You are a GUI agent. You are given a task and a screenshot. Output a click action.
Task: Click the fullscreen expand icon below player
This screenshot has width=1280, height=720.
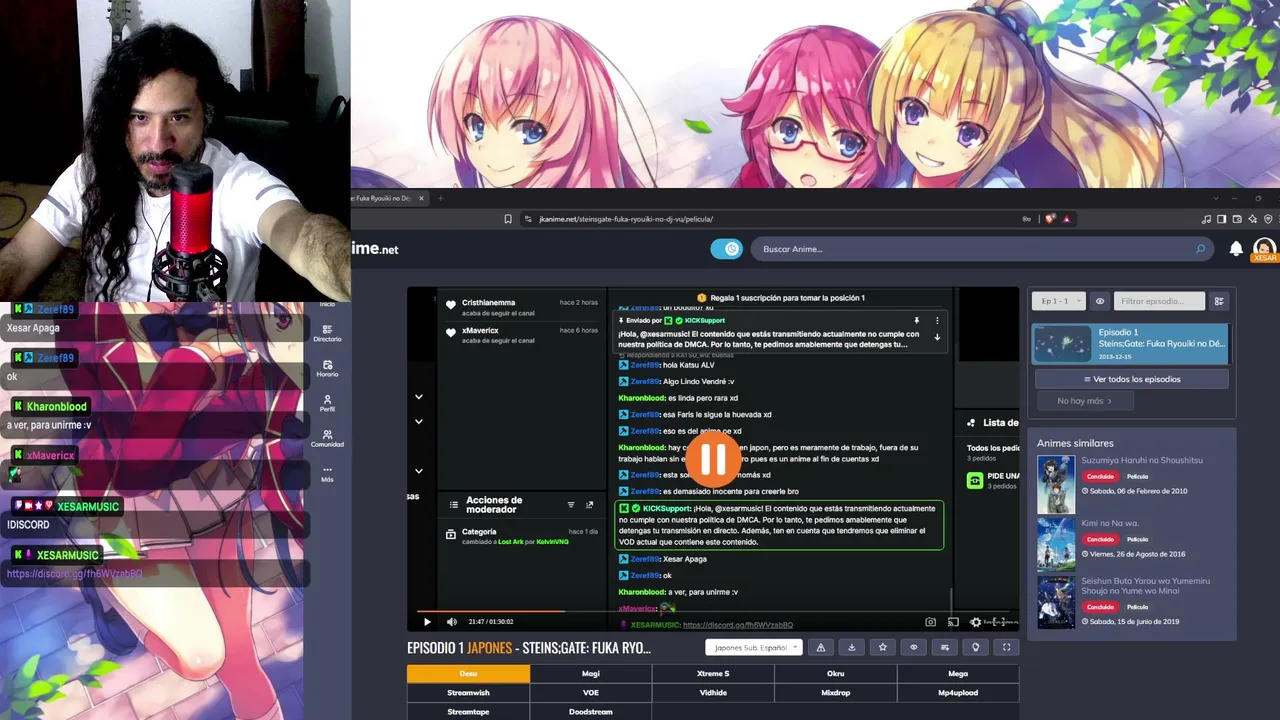coord(1007,647)
